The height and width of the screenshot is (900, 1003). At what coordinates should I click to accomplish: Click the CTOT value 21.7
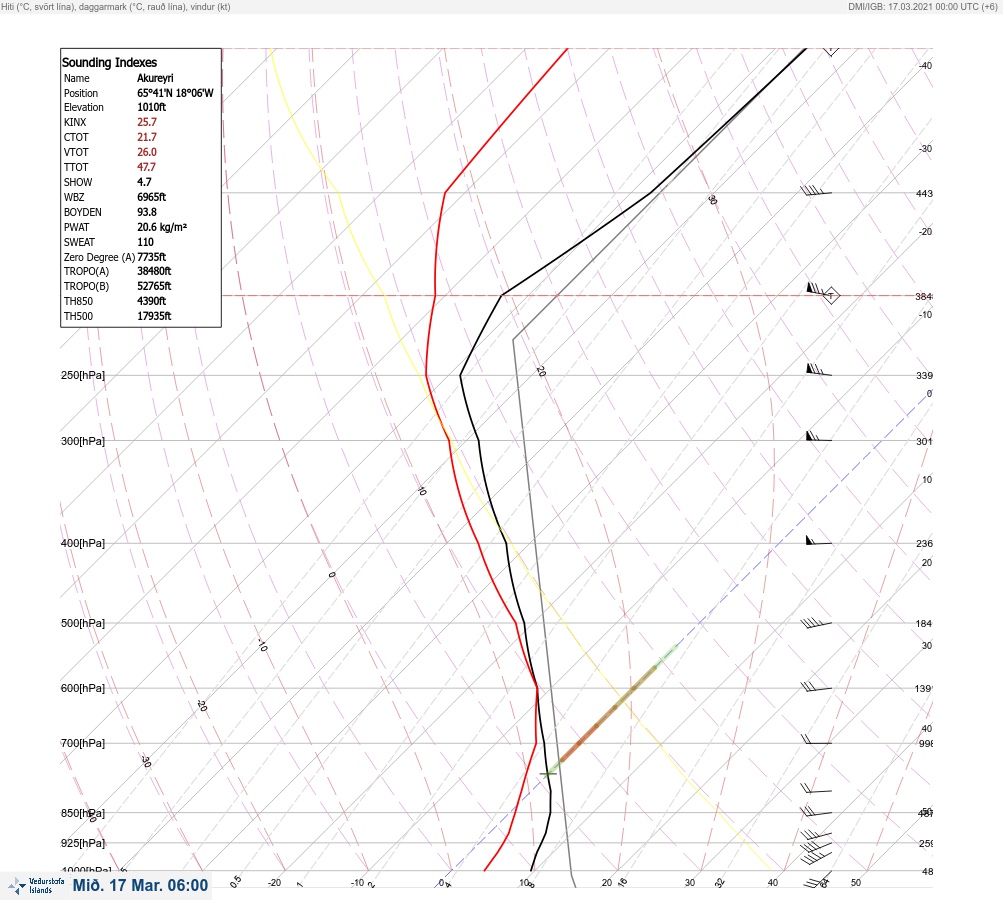click(x=146, y=137)
